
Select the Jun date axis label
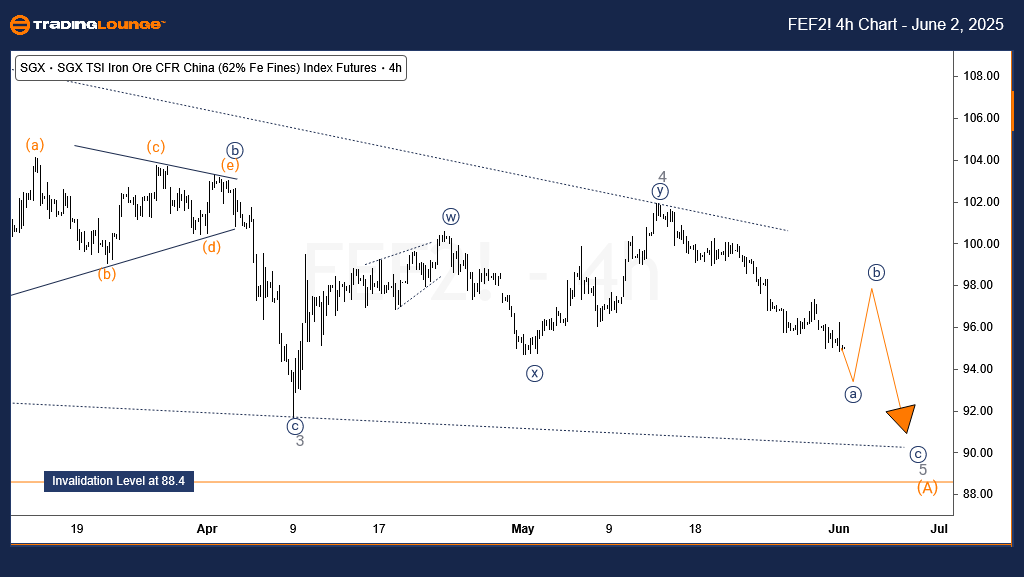(x=839, y=528)
